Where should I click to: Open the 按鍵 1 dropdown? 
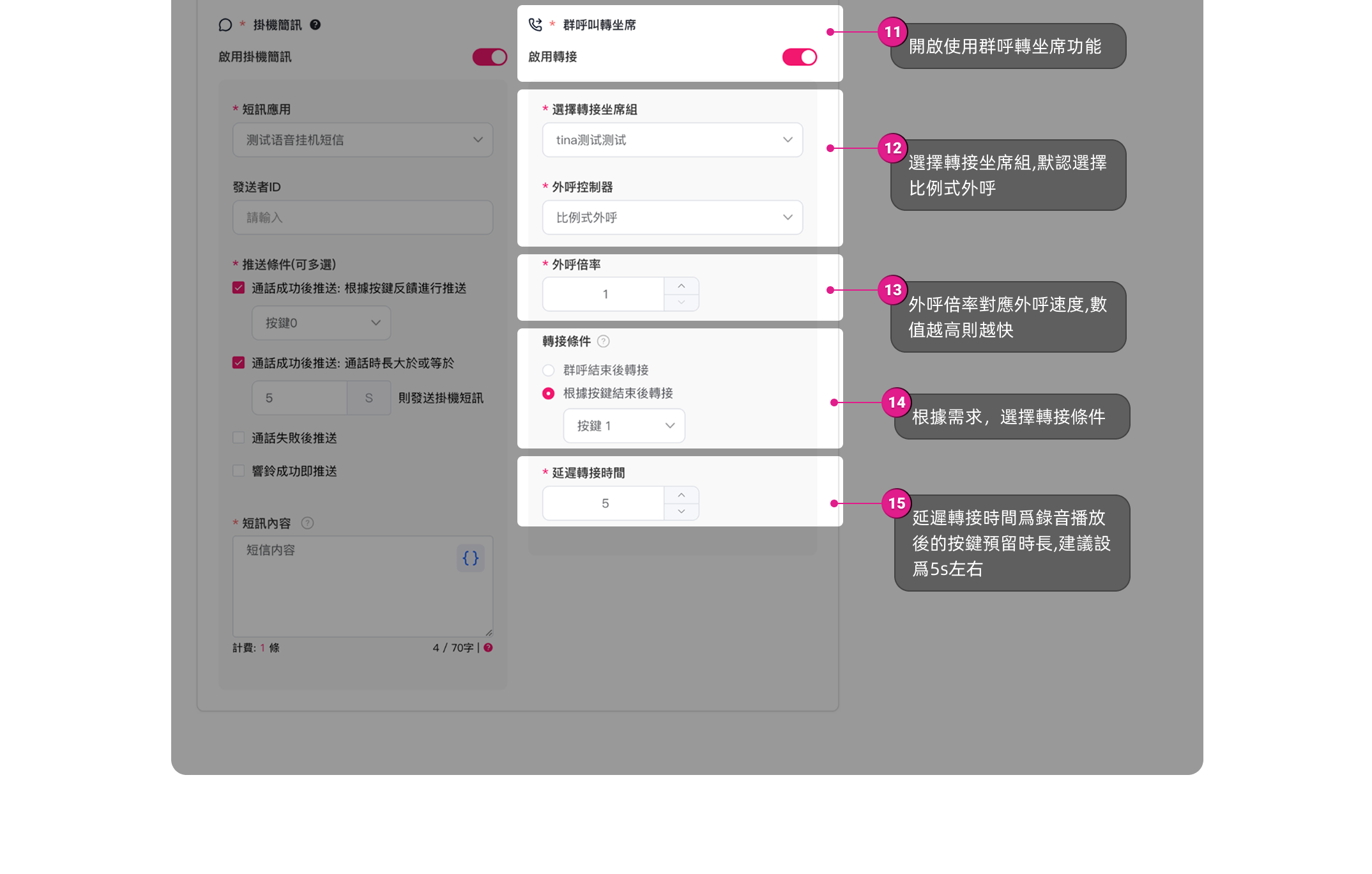[623, 426]
